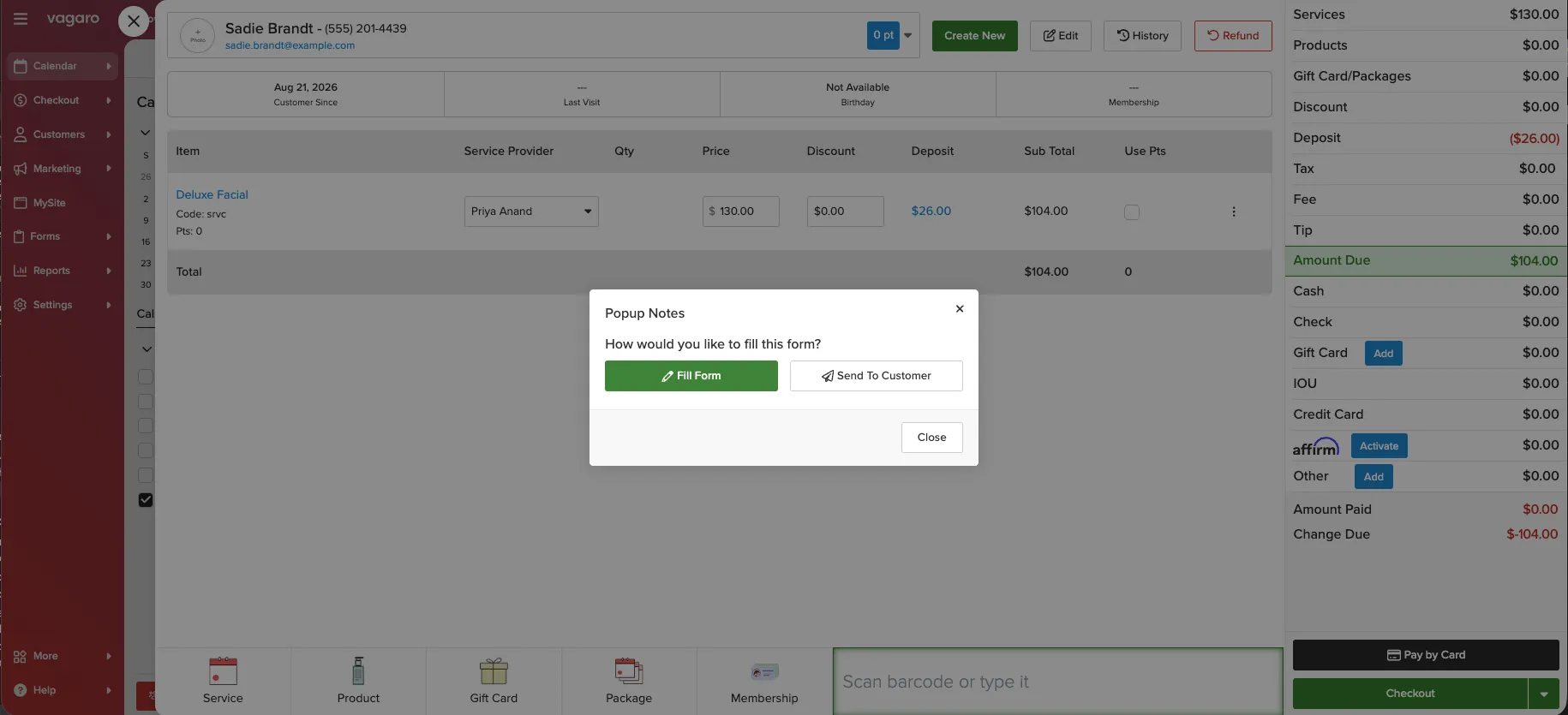Viewport: 1568px width, 715px height.
Task: Toggle the checked box in the calendar panel
Action: click(x=146, y=500)
